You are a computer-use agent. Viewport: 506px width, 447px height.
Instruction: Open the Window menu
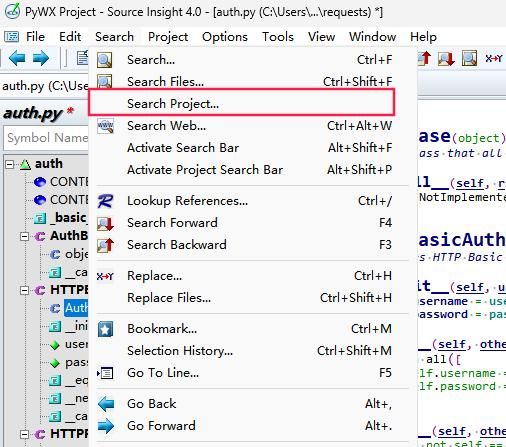pyautogui.click(x=372, y=37)
